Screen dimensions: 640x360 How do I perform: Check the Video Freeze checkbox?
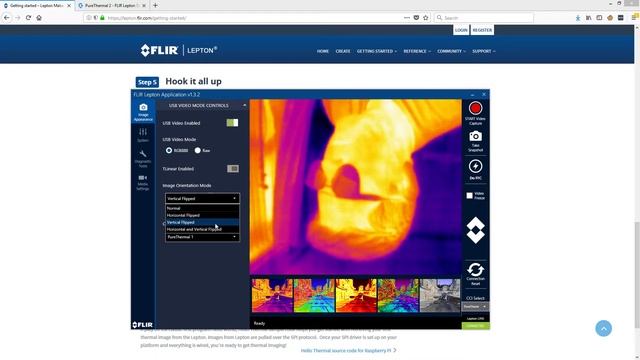coord(469,196)
